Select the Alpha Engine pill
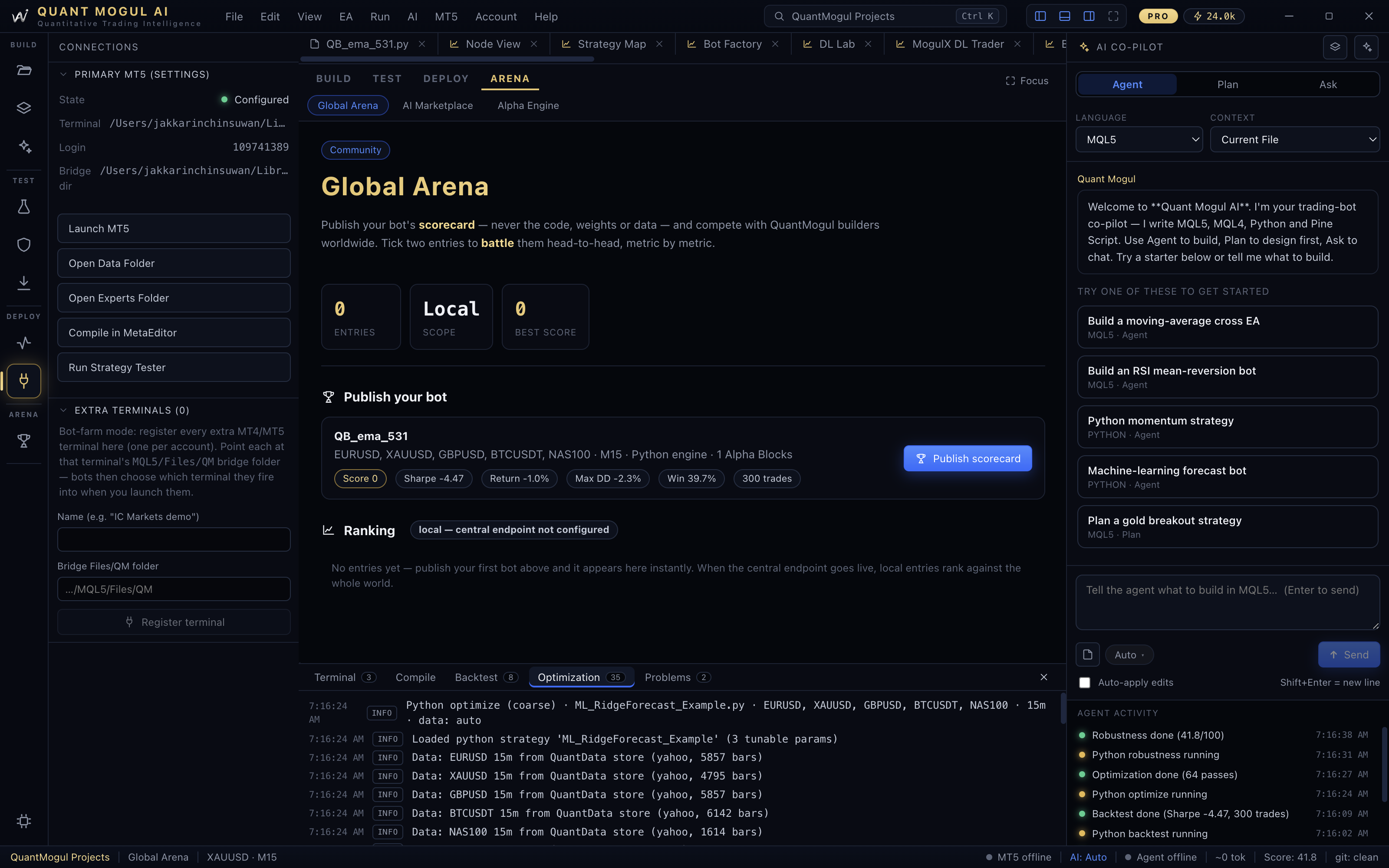 pos(528,105)
